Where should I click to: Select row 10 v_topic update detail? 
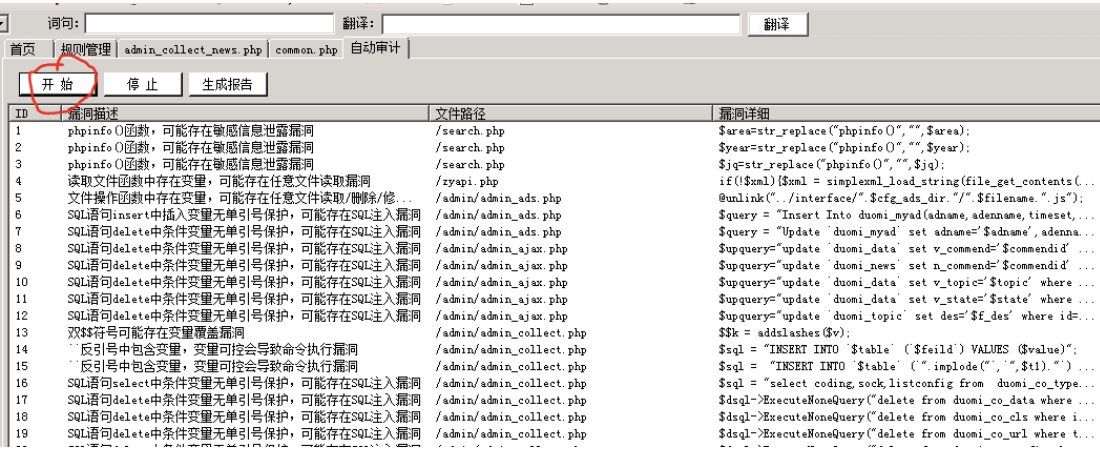pos(905,282)
